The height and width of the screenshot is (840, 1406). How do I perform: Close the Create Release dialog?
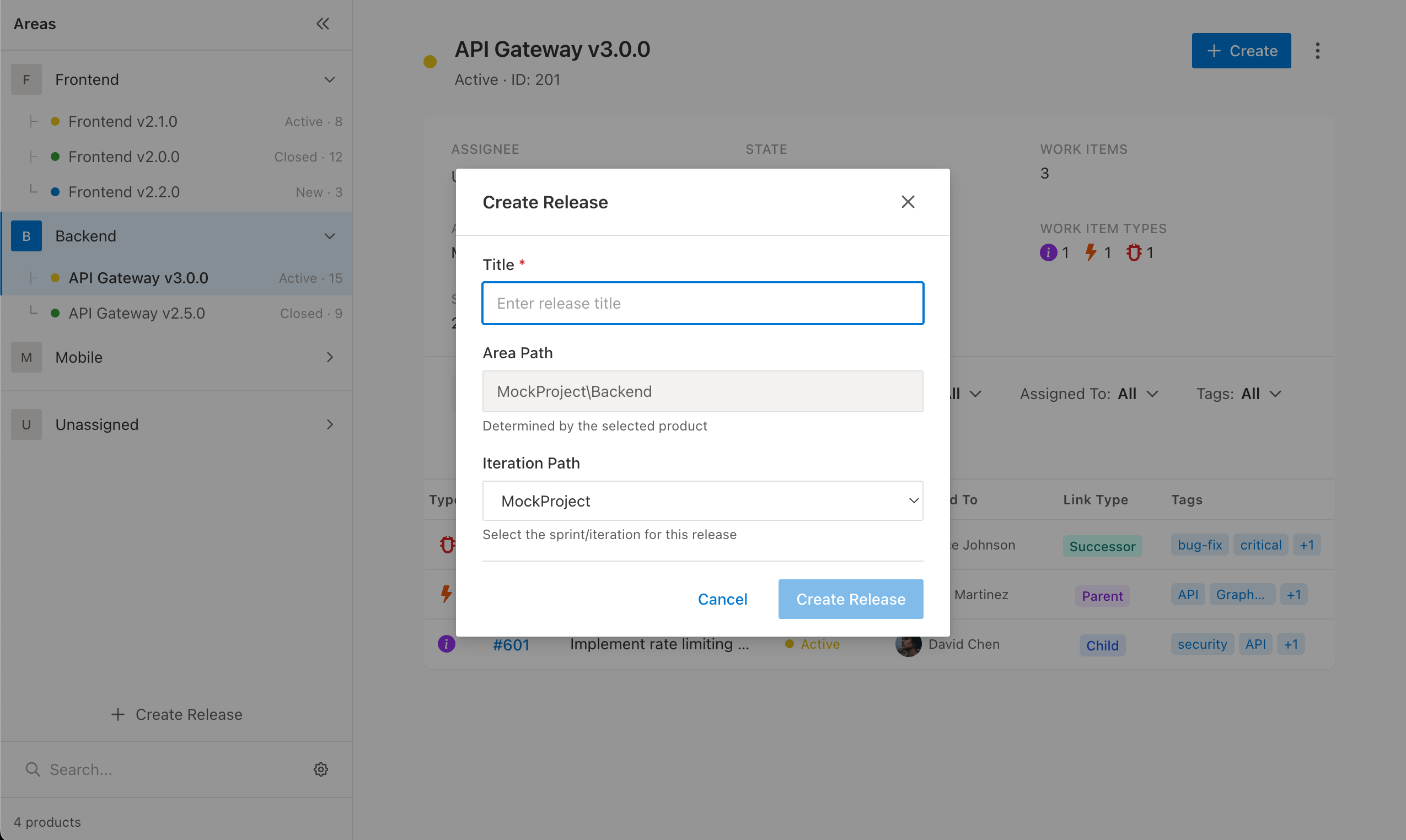908,202
